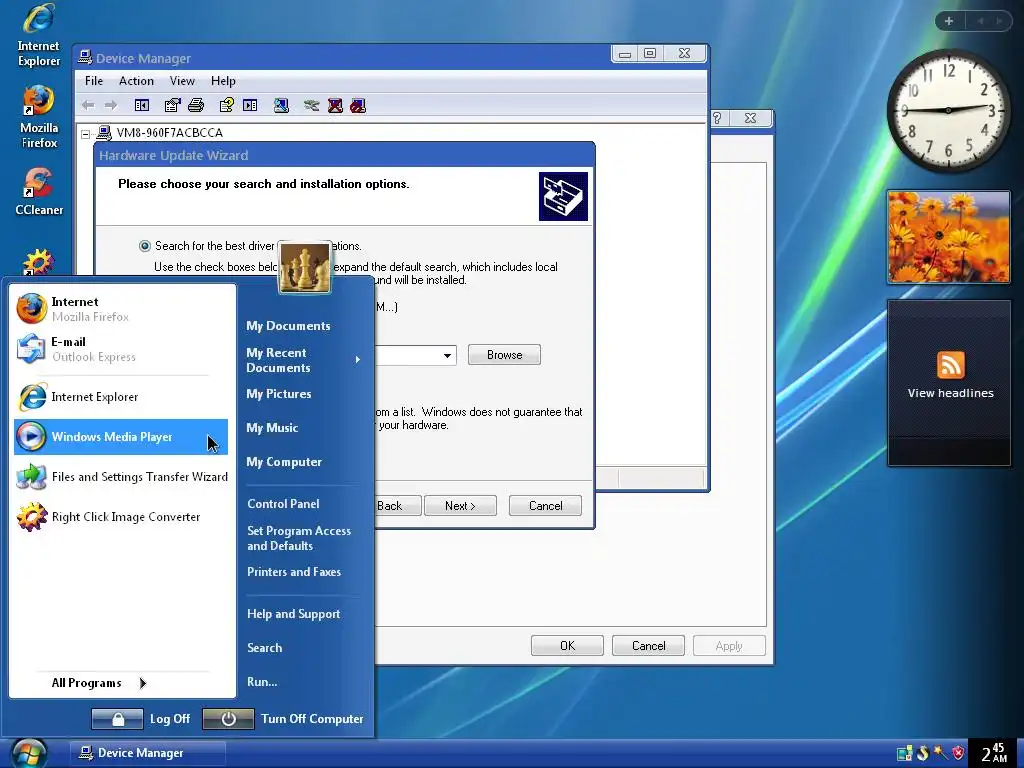Open Mozilla Firefox desktop shortcut
This screenshot has width=1024, height=768.
pos(39,118)
